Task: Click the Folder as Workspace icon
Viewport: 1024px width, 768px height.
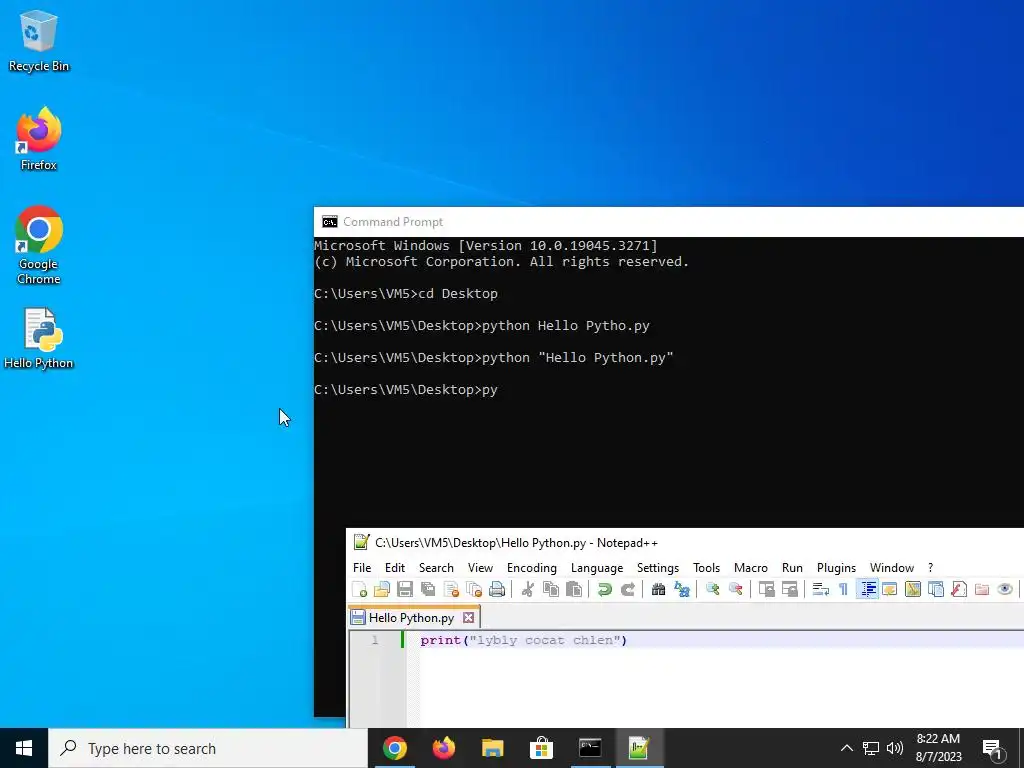Action: click(982, 590)
